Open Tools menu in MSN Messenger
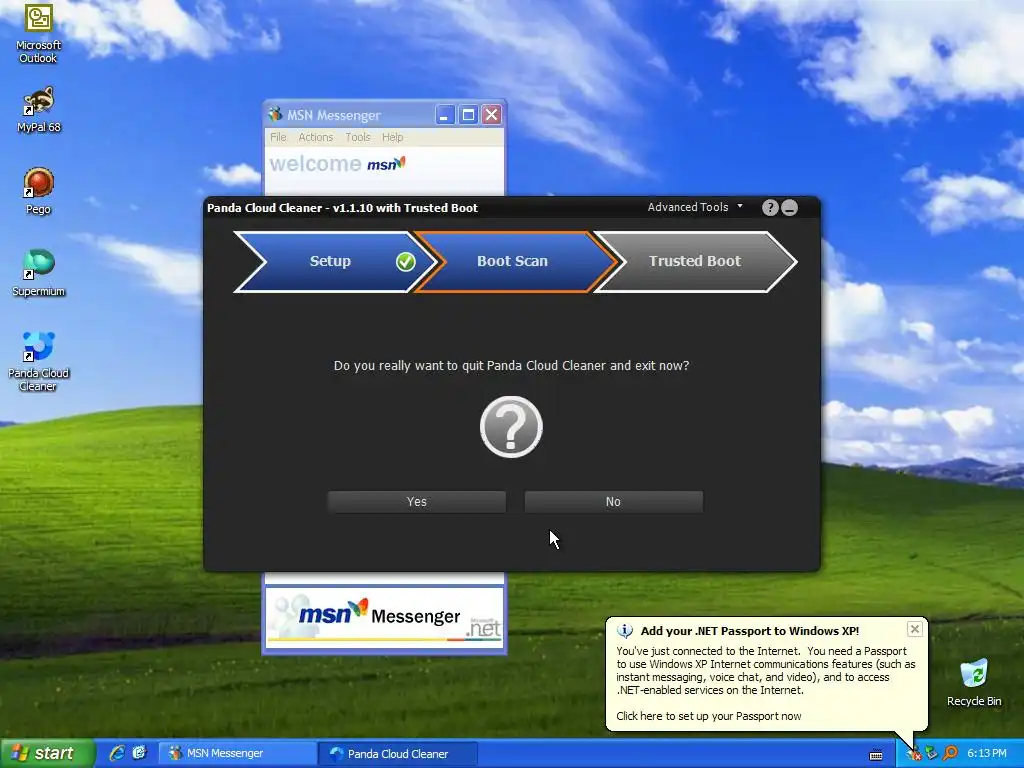1024x768 pixels. pos(357,137)
